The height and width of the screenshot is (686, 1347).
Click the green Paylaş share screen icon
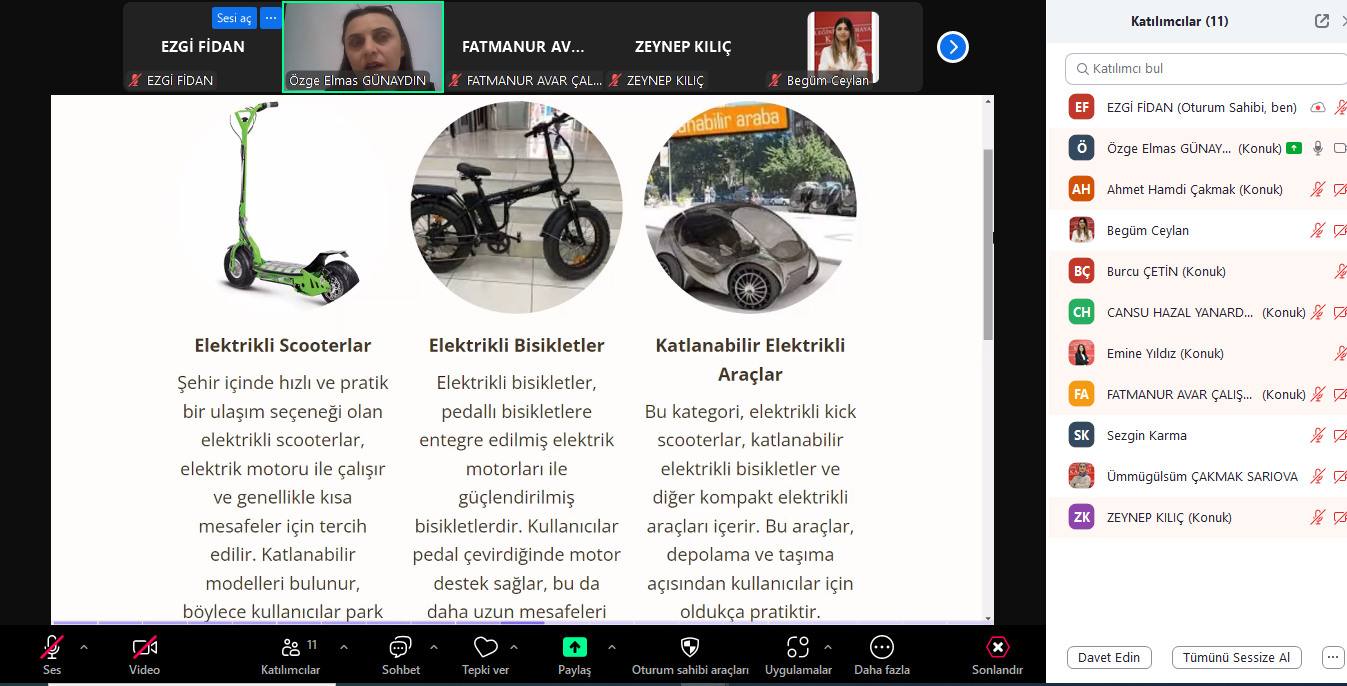click(x=575, y=648)
